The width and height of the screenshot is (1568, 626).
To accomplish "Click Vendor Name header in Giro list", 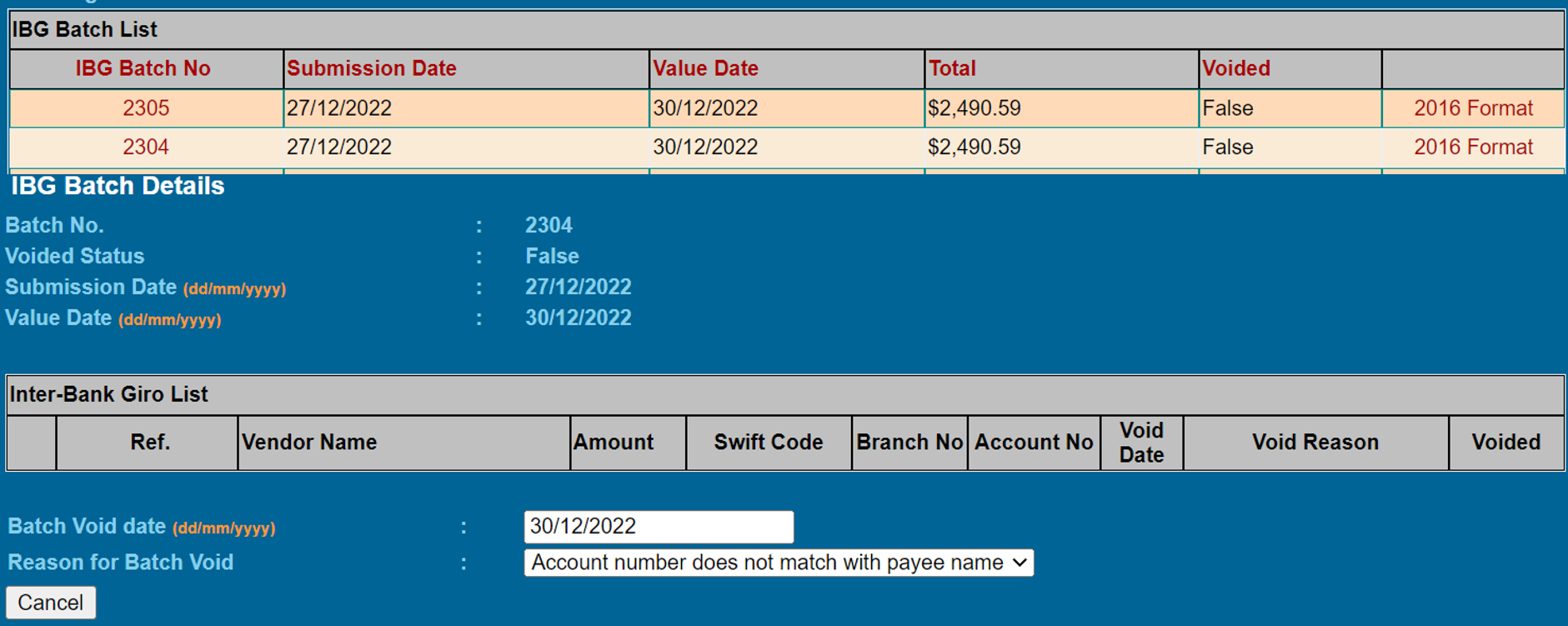I will pyautogui.click(x=309, y=443).
